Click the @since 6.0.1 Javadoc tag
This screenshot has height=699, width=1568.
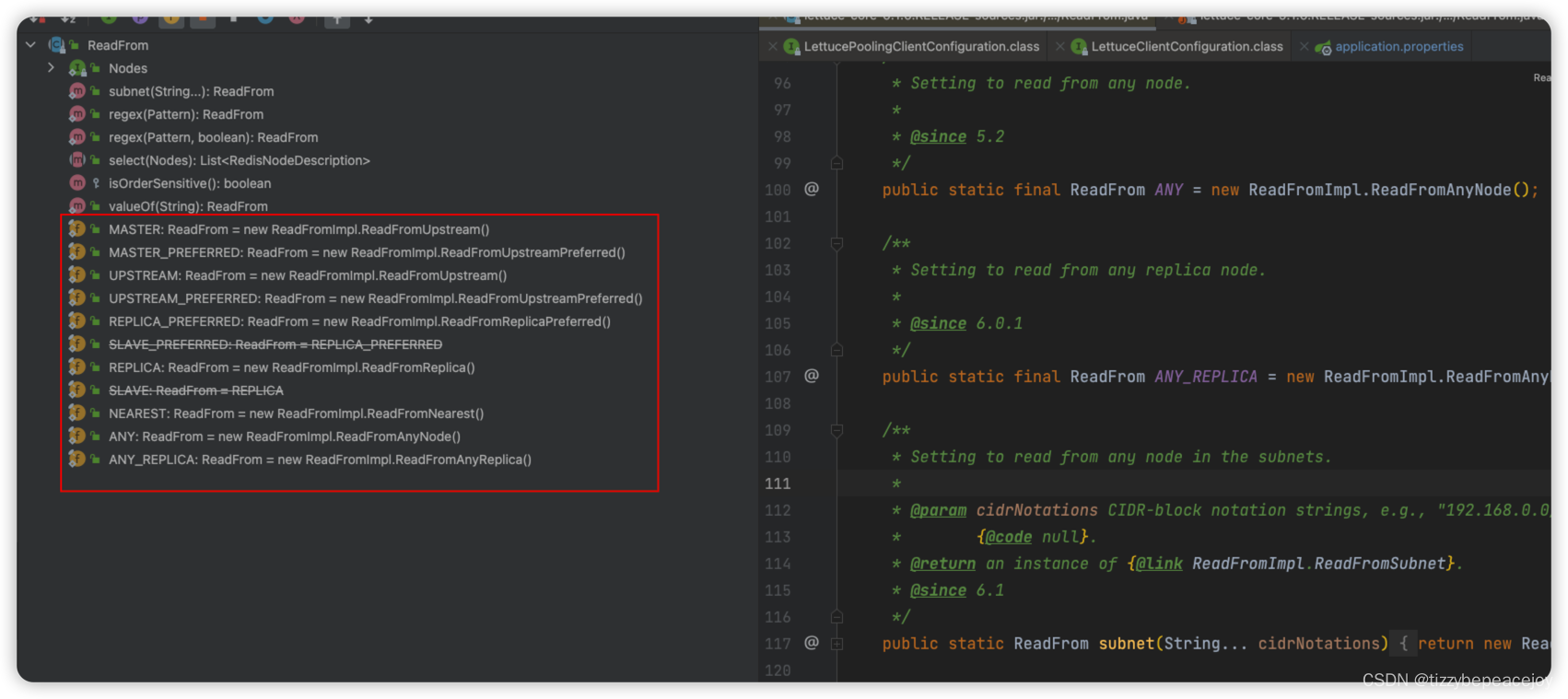(938, 323)
